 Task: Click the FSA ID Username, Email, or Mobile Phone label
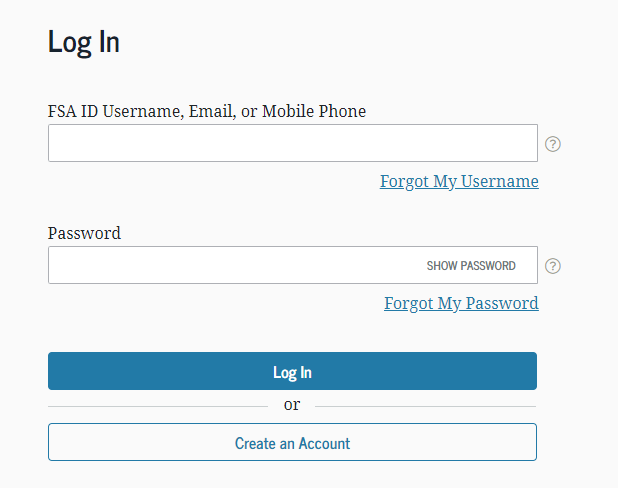tap(207, 111)
